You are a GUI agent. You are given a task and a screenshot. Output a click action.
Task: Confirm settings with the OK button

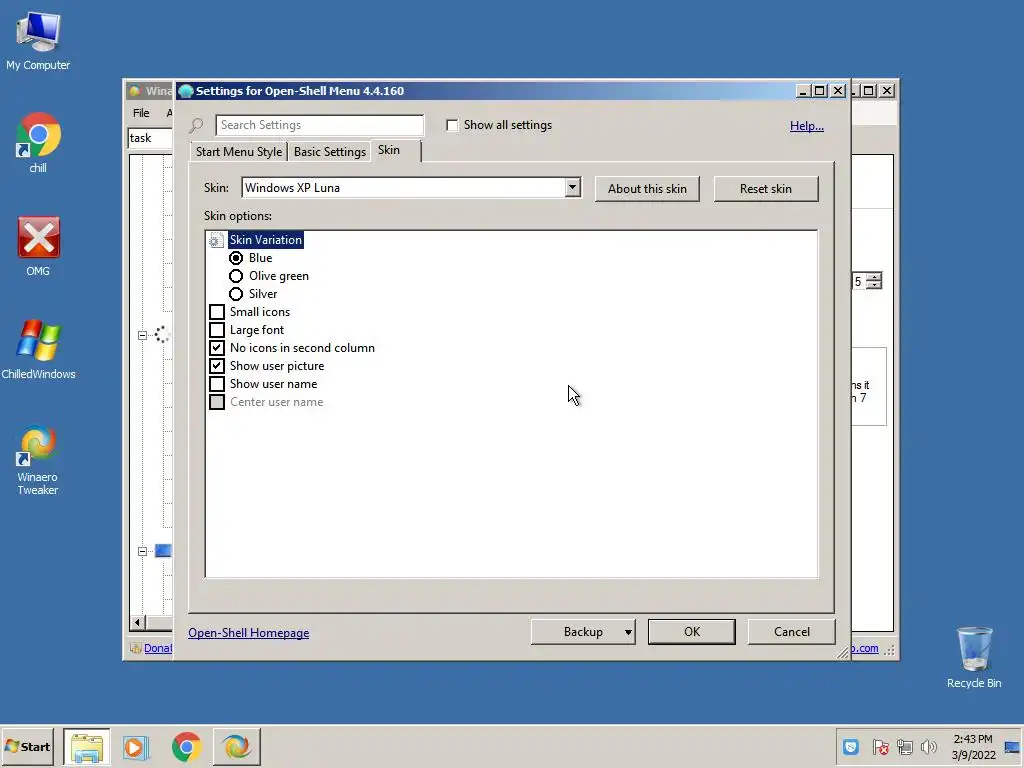pos(692,632)
